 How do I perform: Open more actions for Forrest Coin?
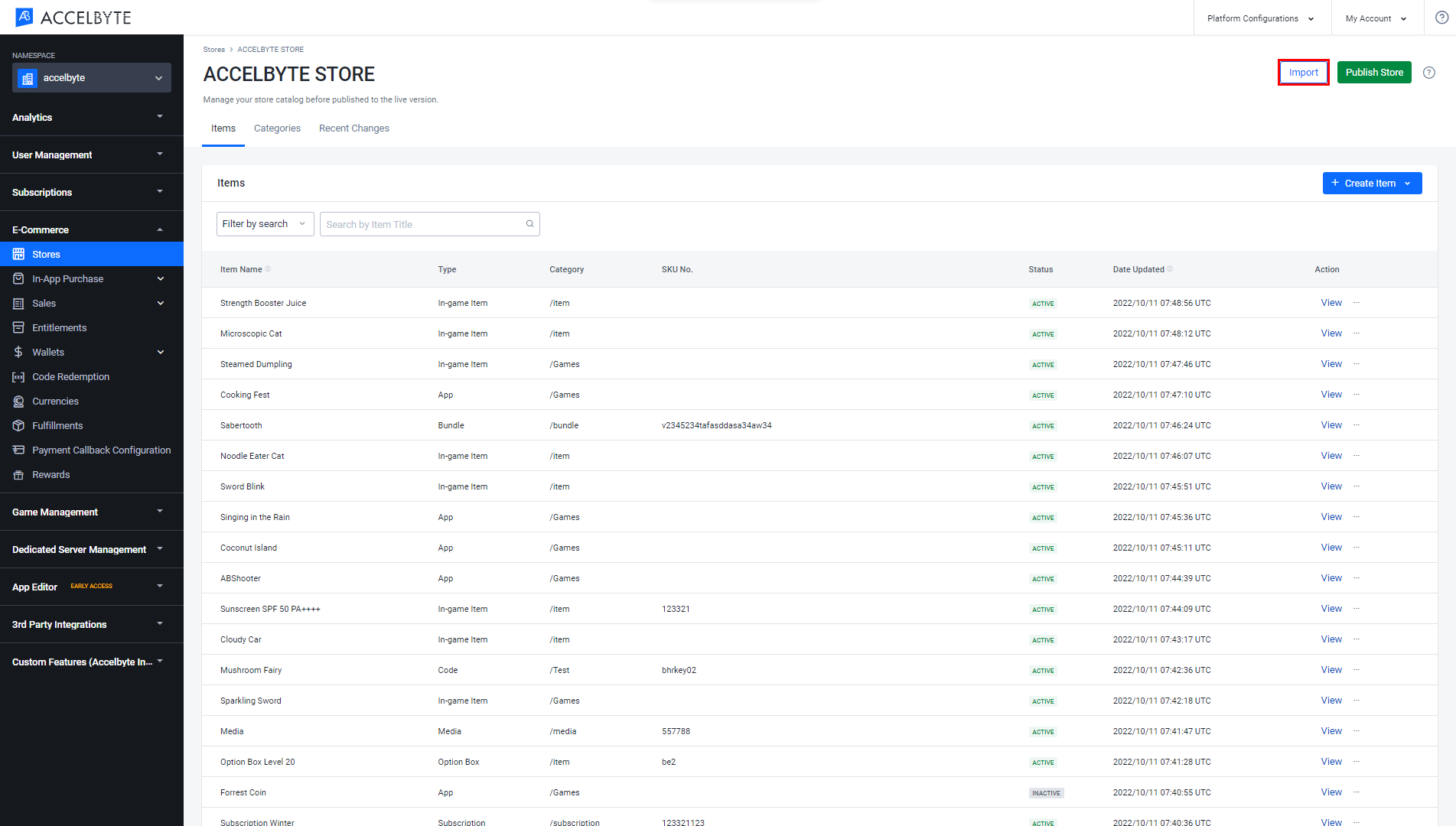click(x=1357, y=792)
